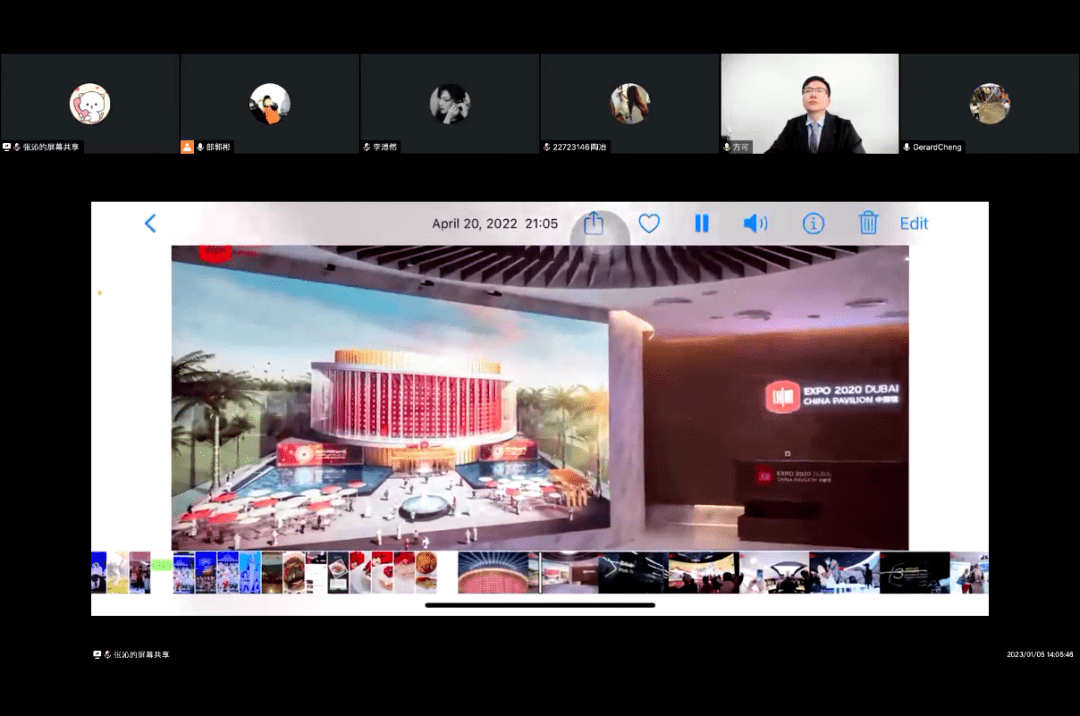This screenshot has width=1080, height=716.
Task: Select the curved screen crowd thumbnail
Action: click(x=703, y=572)
